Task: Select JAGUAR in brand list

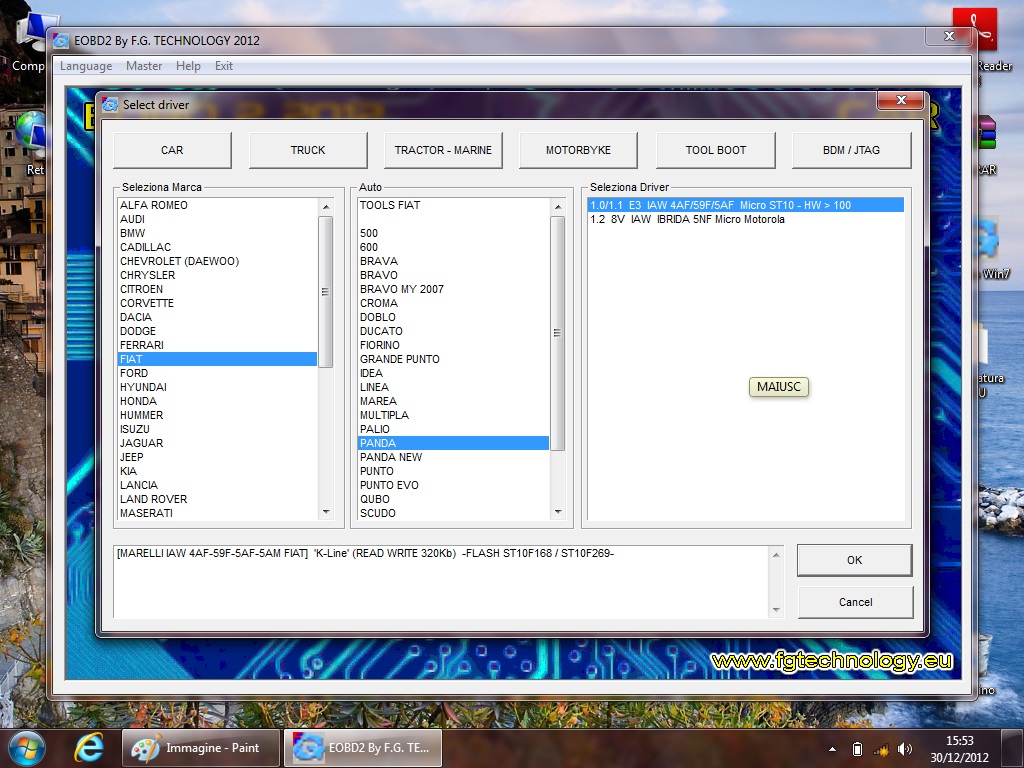Action: click(217, 443)
